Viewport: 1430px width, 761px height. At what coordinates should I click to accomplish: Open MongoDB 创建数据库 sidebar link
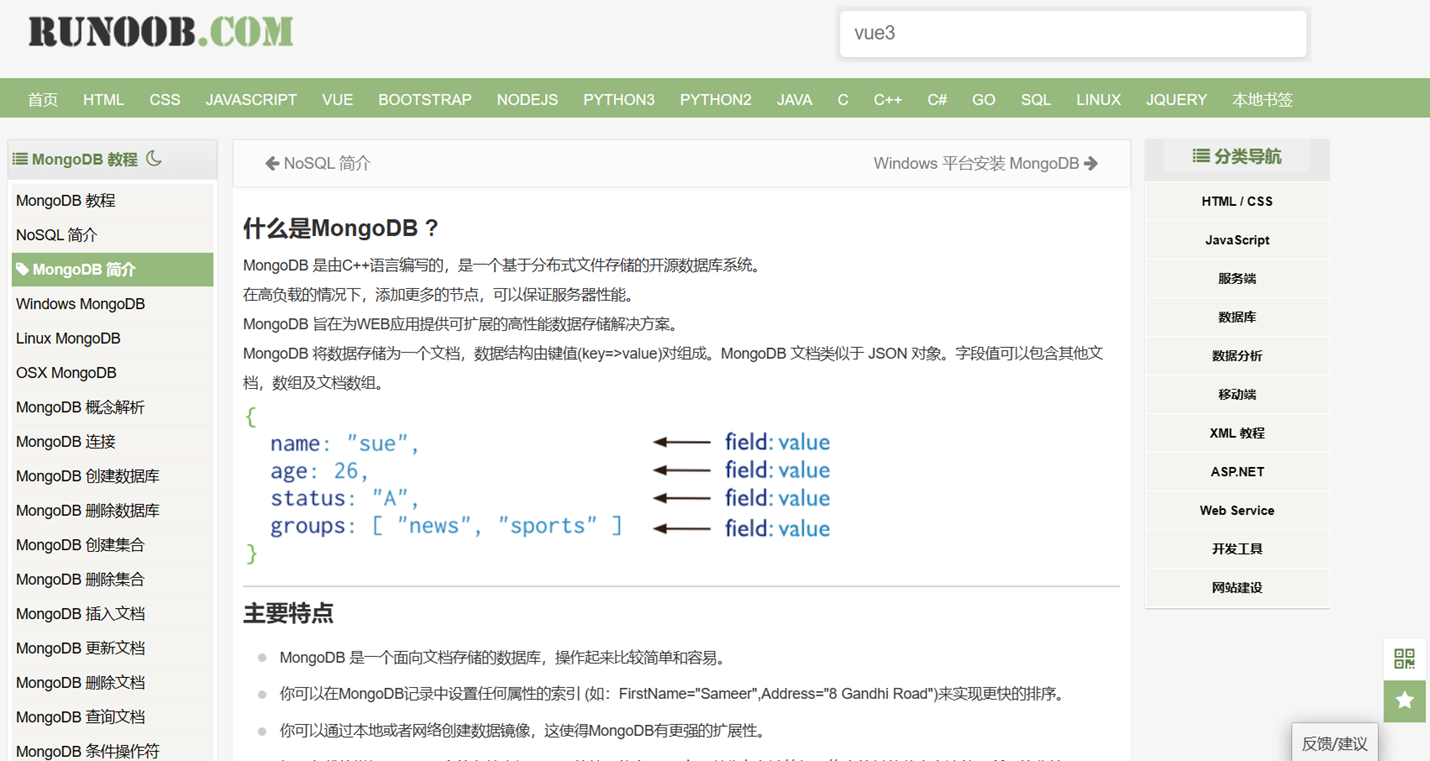coord(112,476)
